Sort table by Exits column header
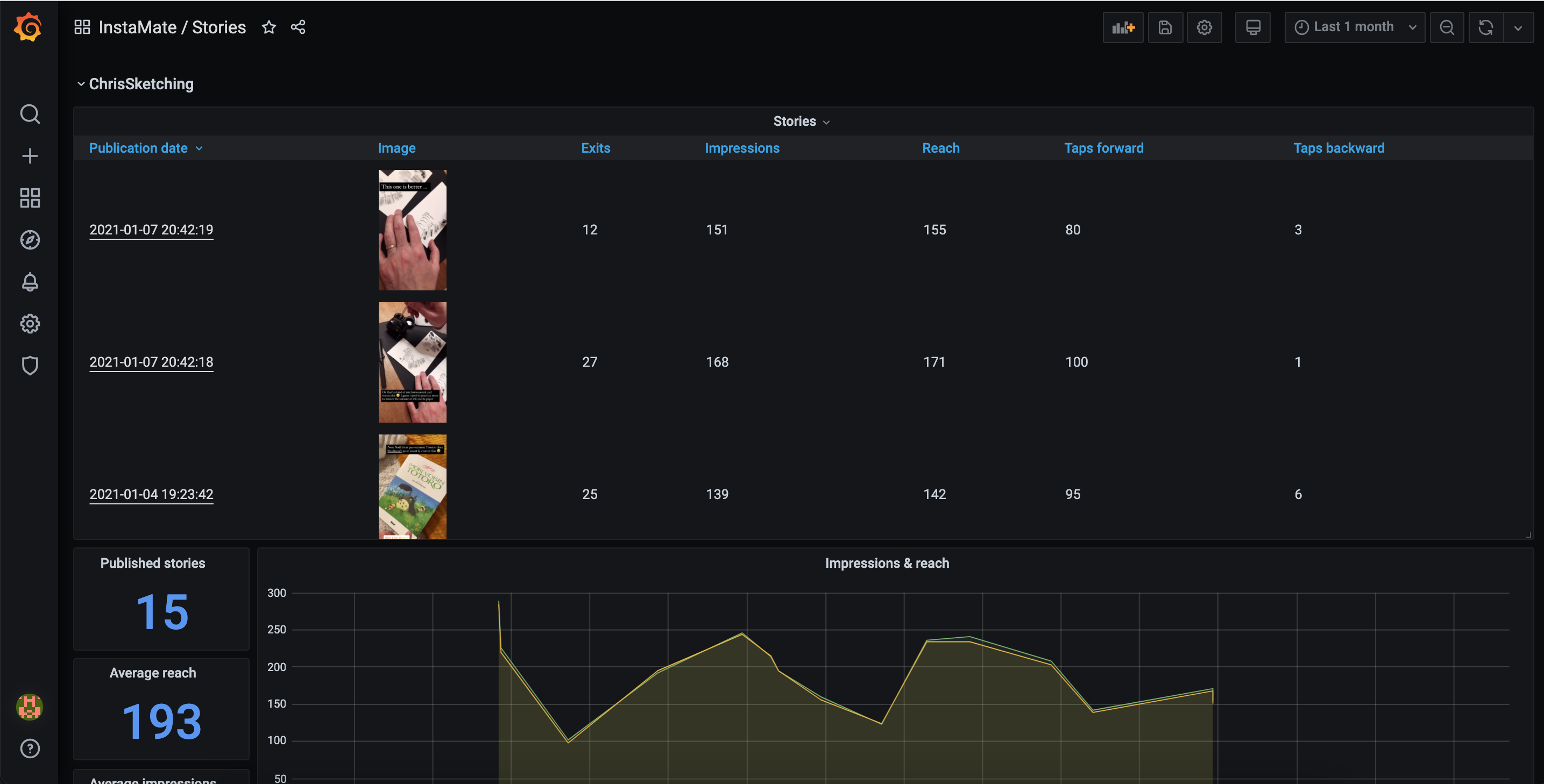Screen dimensions: 1544x784 click(x=595, y=148)
